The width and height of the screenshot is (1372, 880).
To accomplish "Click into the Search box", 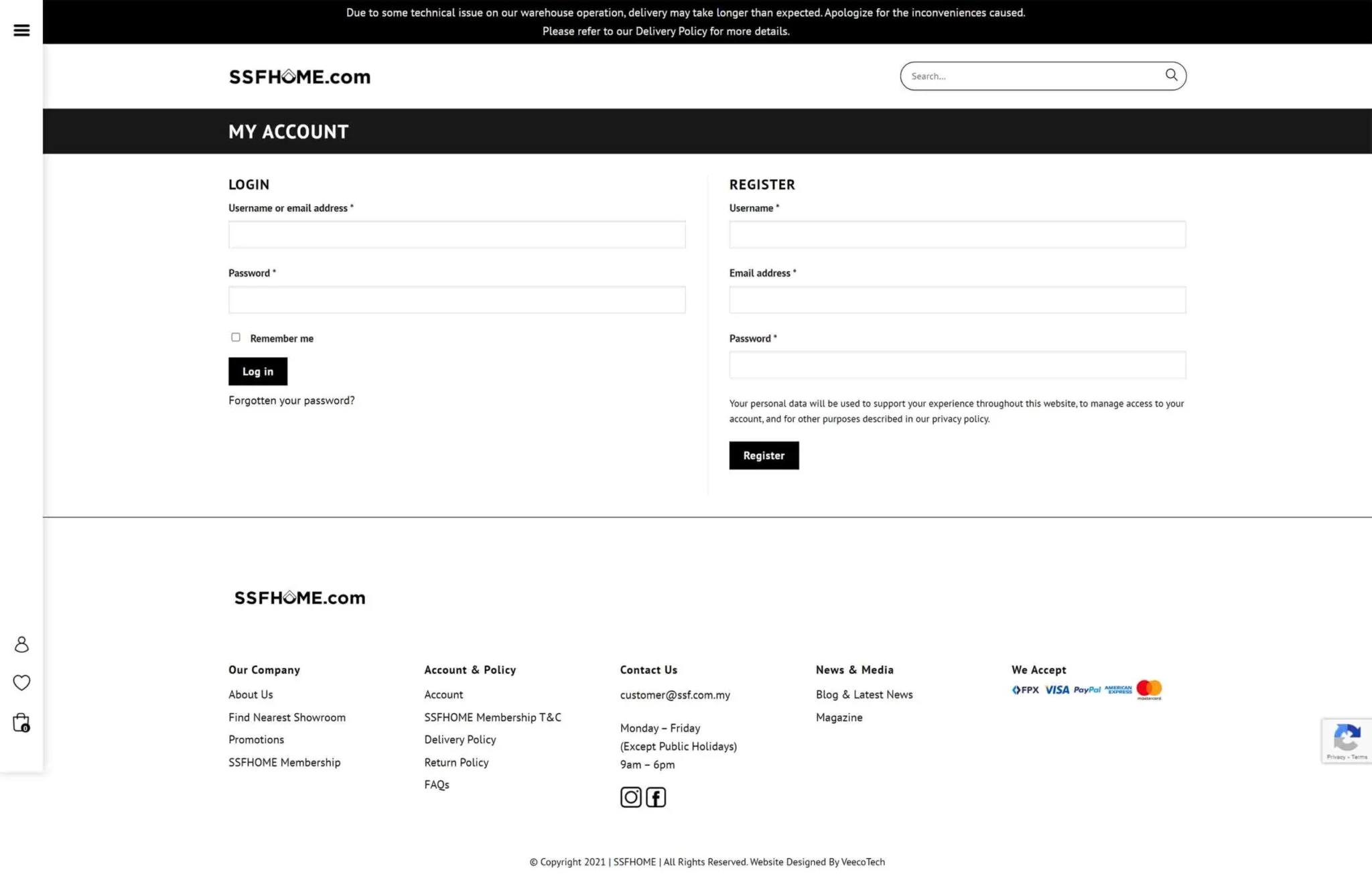I will [x=1032, y=76].
